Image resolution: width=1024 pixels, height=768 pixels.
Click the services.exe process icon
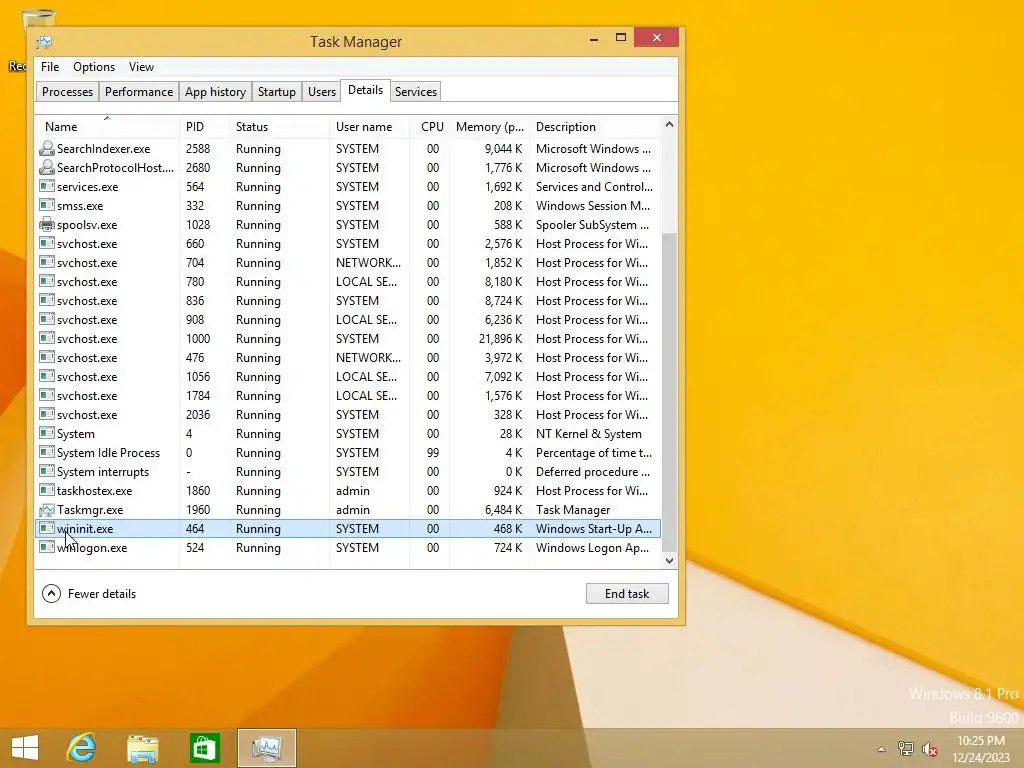(46, 186)
